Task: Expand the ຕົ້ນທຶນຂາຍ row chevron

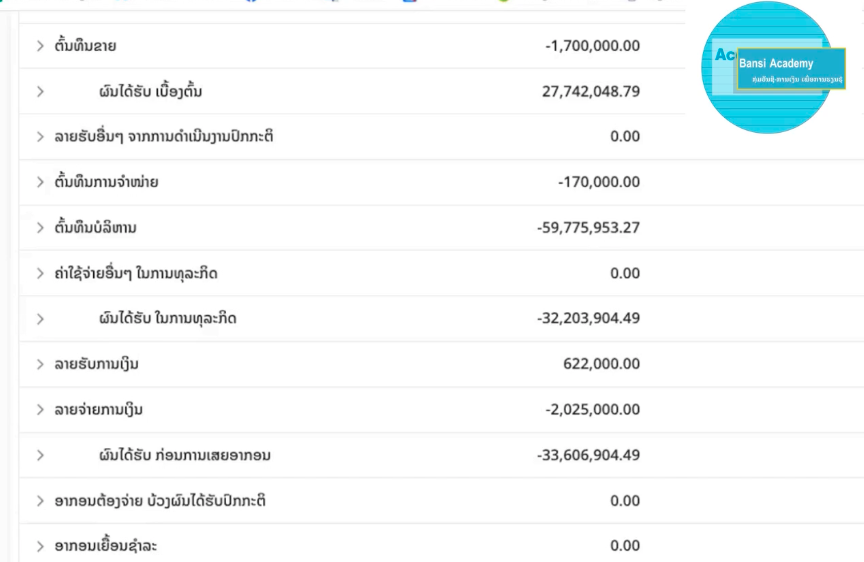Action: point(40,46)
